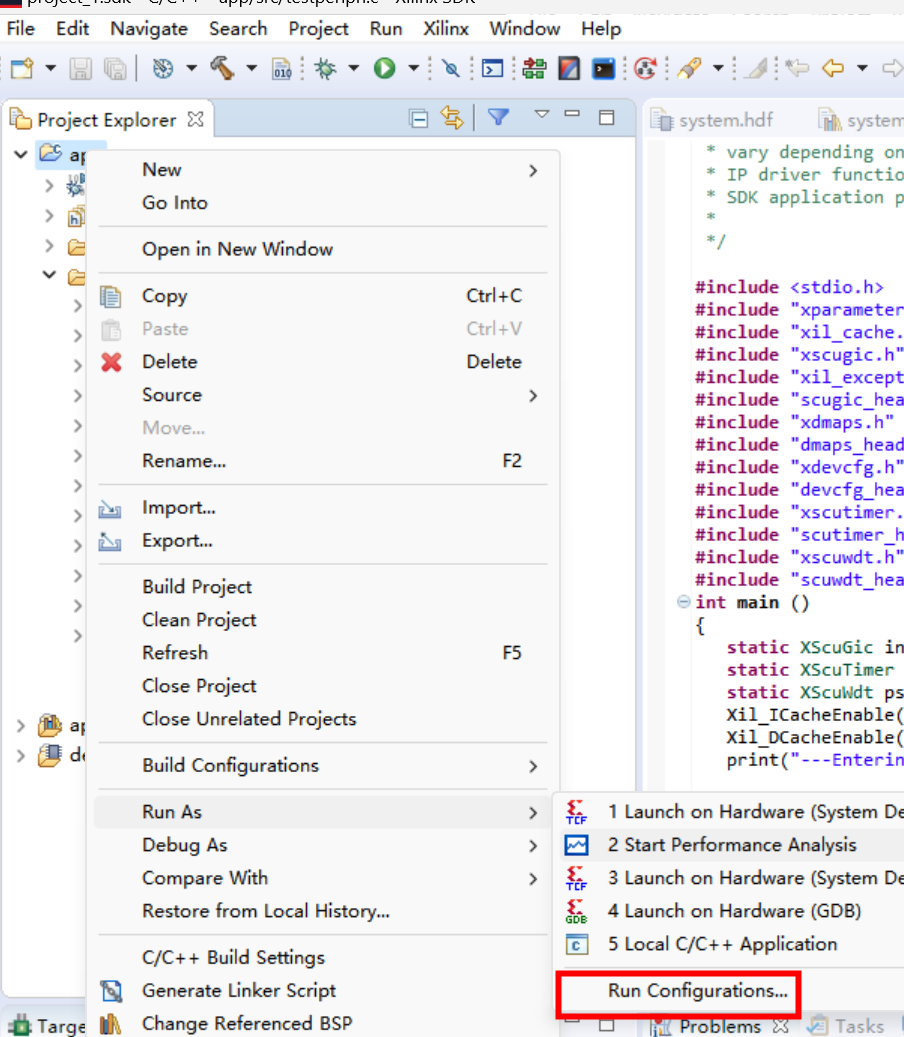The height and width of the screenshot is (1037, 904).
Task: Switch to the Tasks tab
Action: [848, 1026]
